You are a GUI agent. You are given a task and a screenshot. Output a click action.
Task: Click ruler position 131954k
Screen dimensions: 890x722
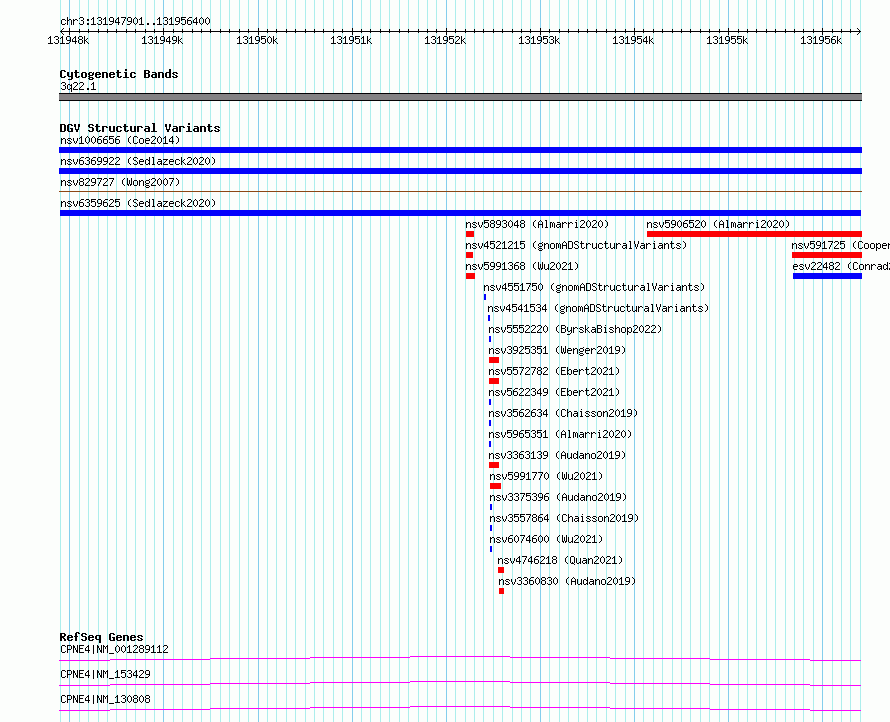point(633,40)
